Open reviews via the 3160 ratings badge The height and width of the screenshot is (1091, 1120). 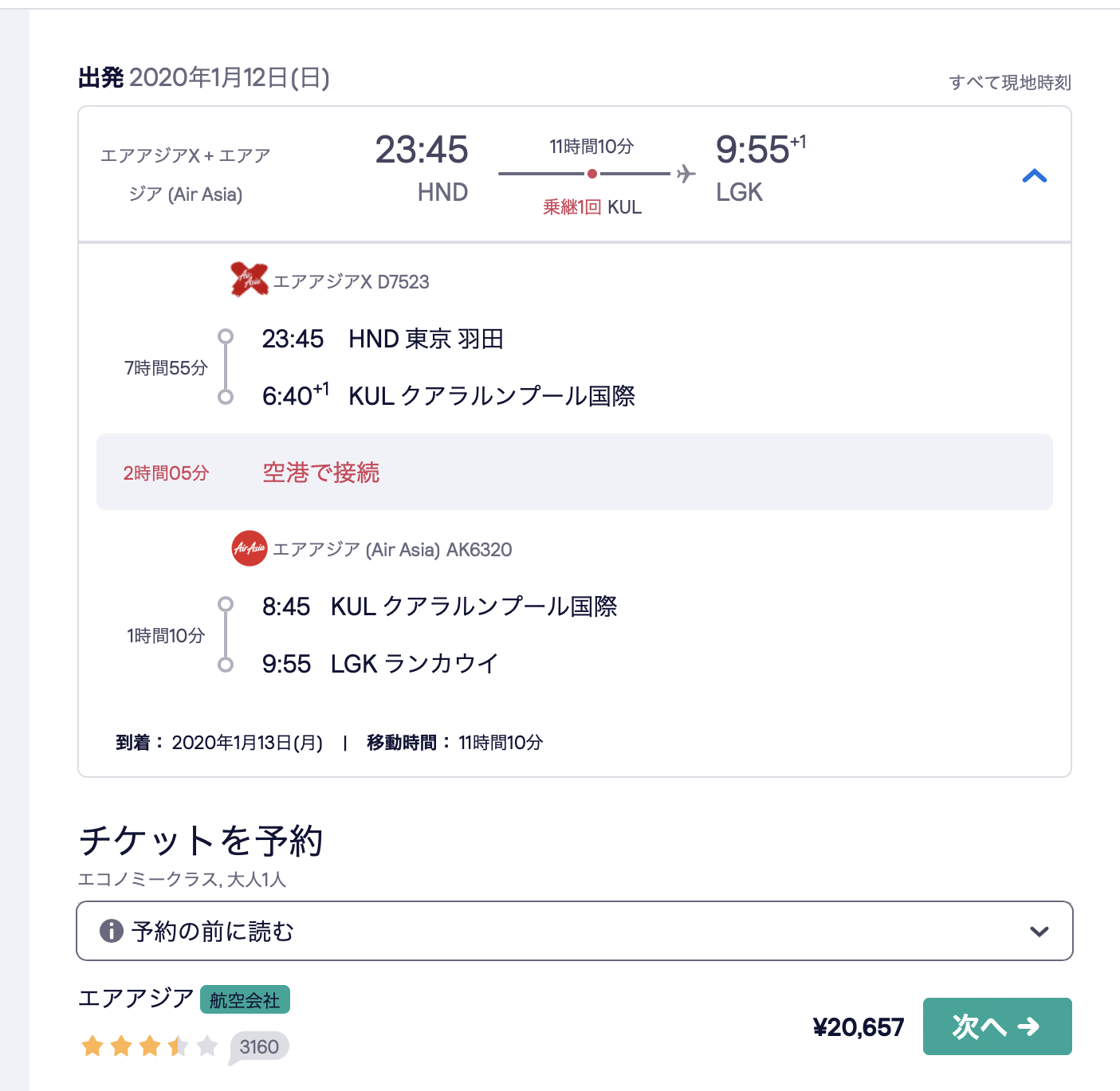[x=258, y=1046]
